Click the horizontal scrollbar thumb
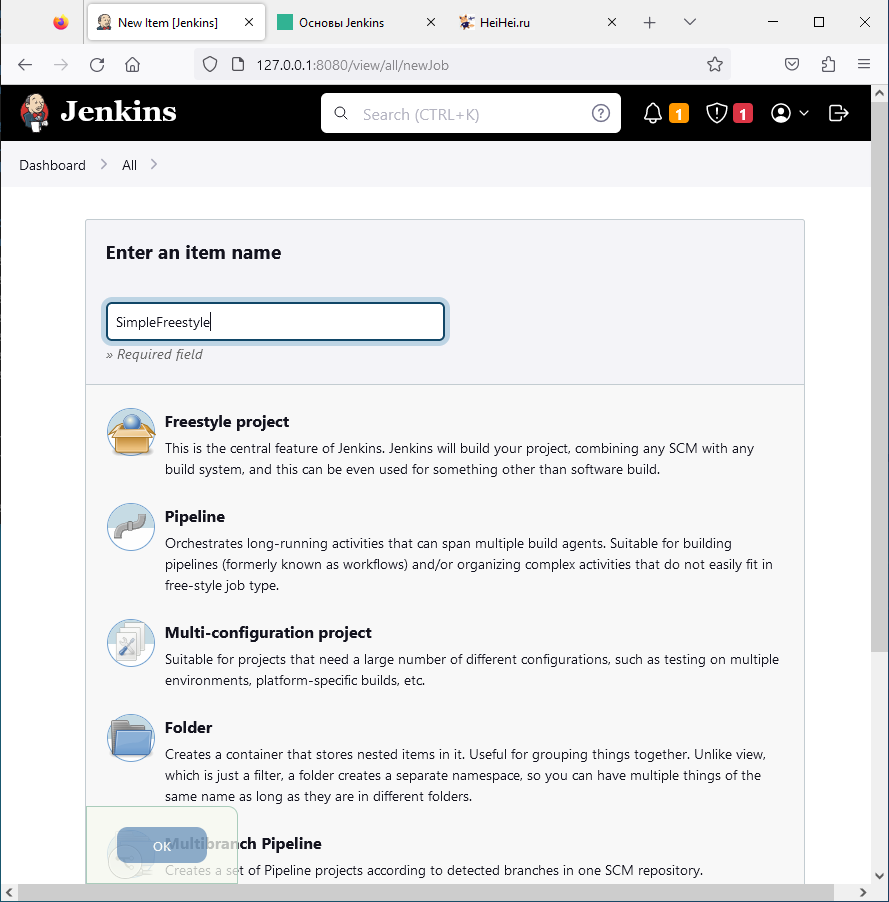 [426, 892]
